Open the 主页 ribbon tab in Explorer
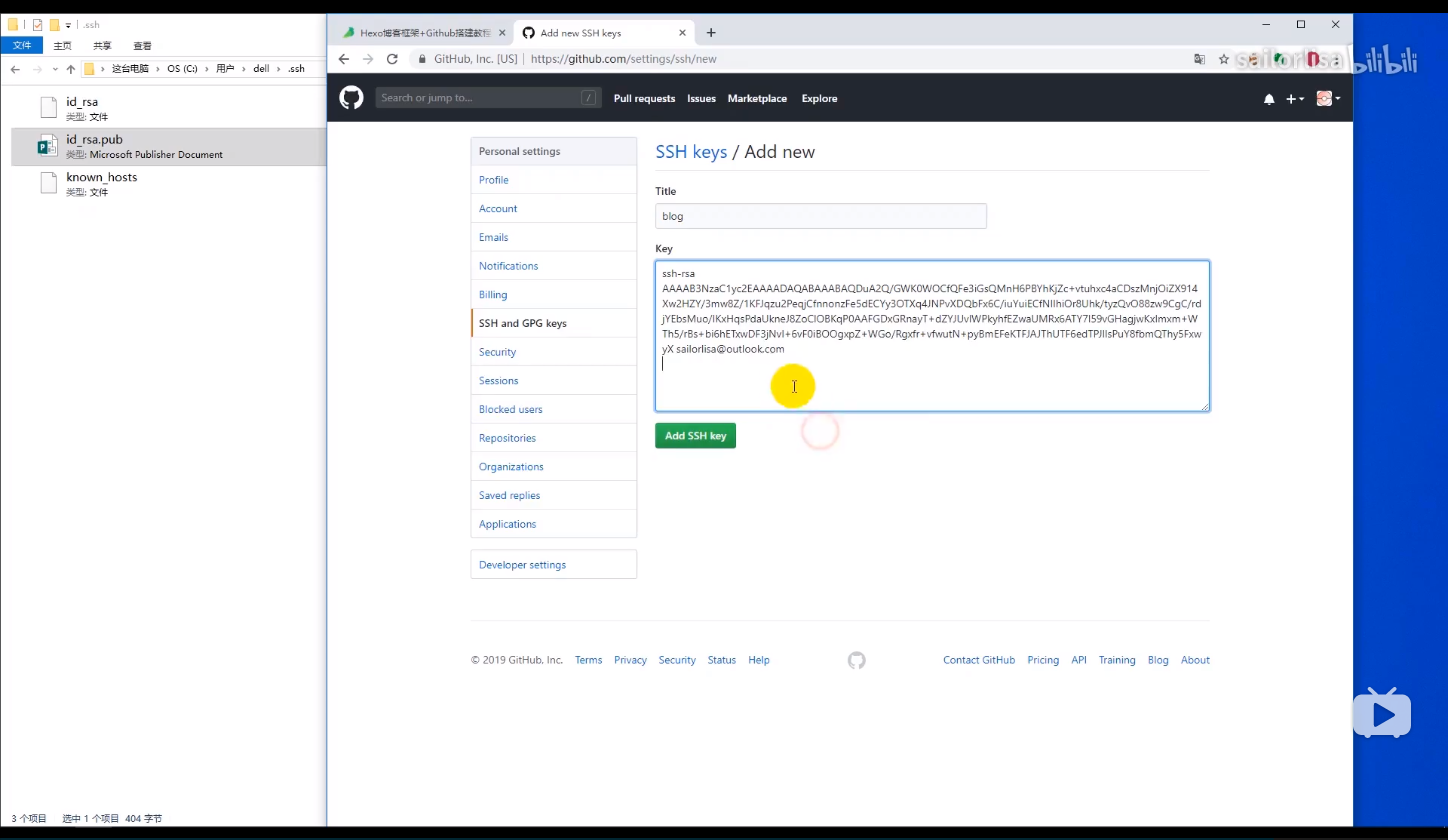The height and width of the screenshot is (840, 1448). click(x=62, y=45)
